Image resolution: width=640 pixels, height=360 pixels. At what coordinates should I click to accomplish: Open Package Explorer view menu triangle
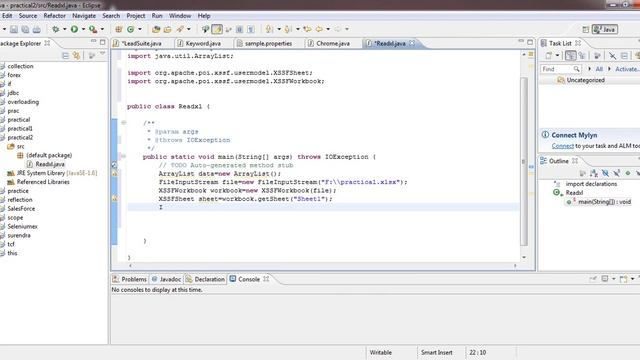click(102, 54)
